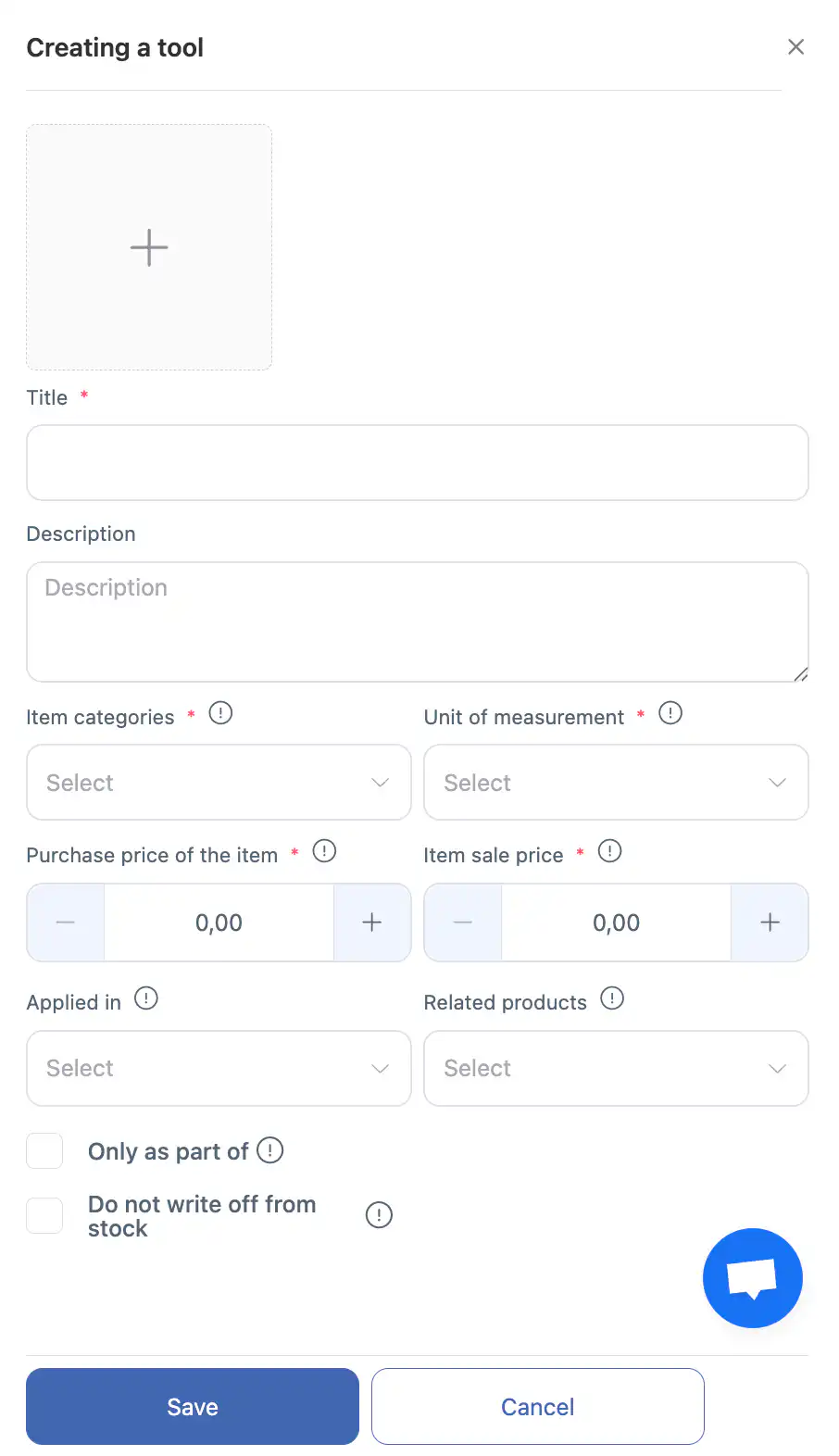
Task: Click the Cancel button
Action: click(x=537, y=1406)
